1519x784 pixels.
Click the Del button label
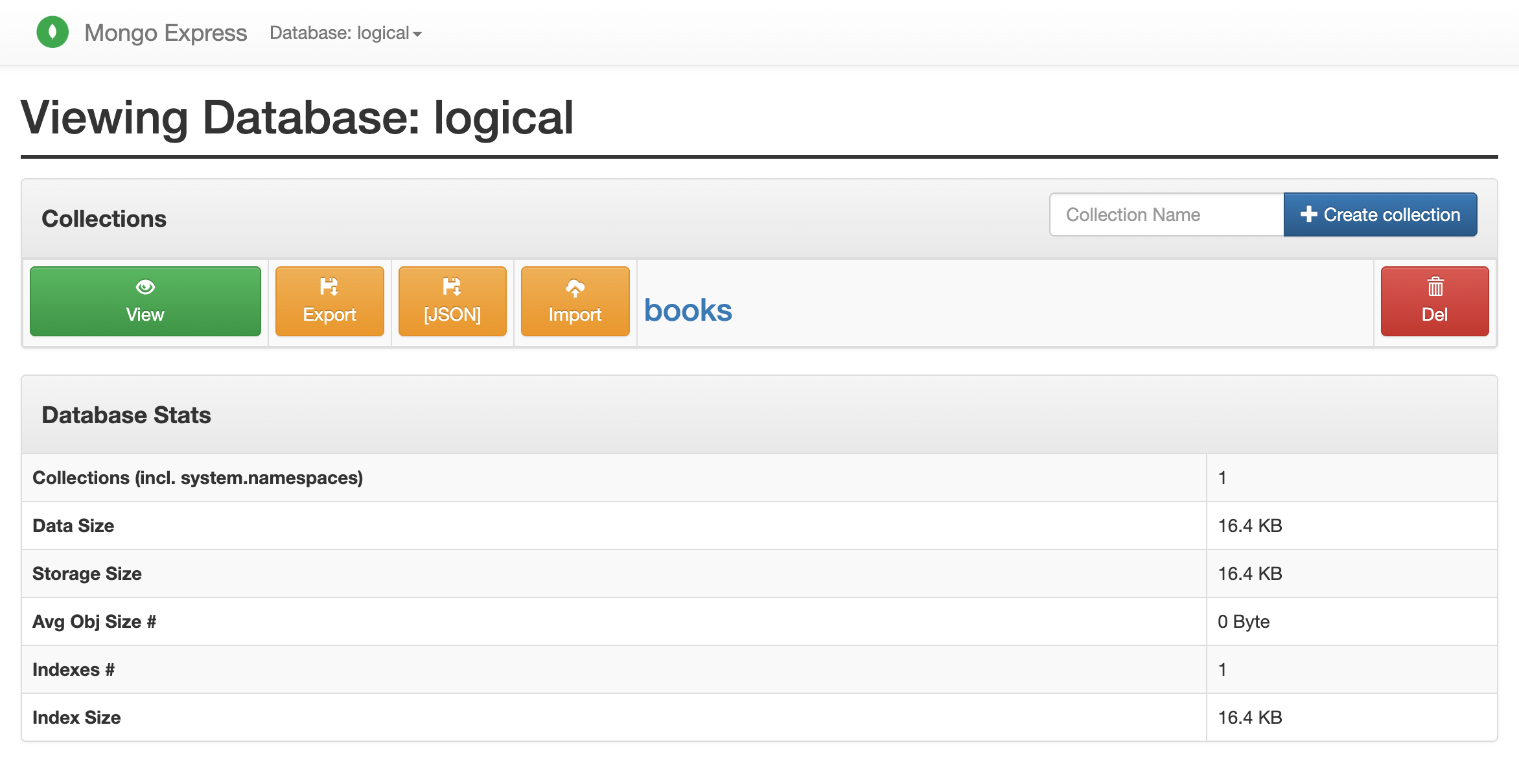[x=1434, y=315]
